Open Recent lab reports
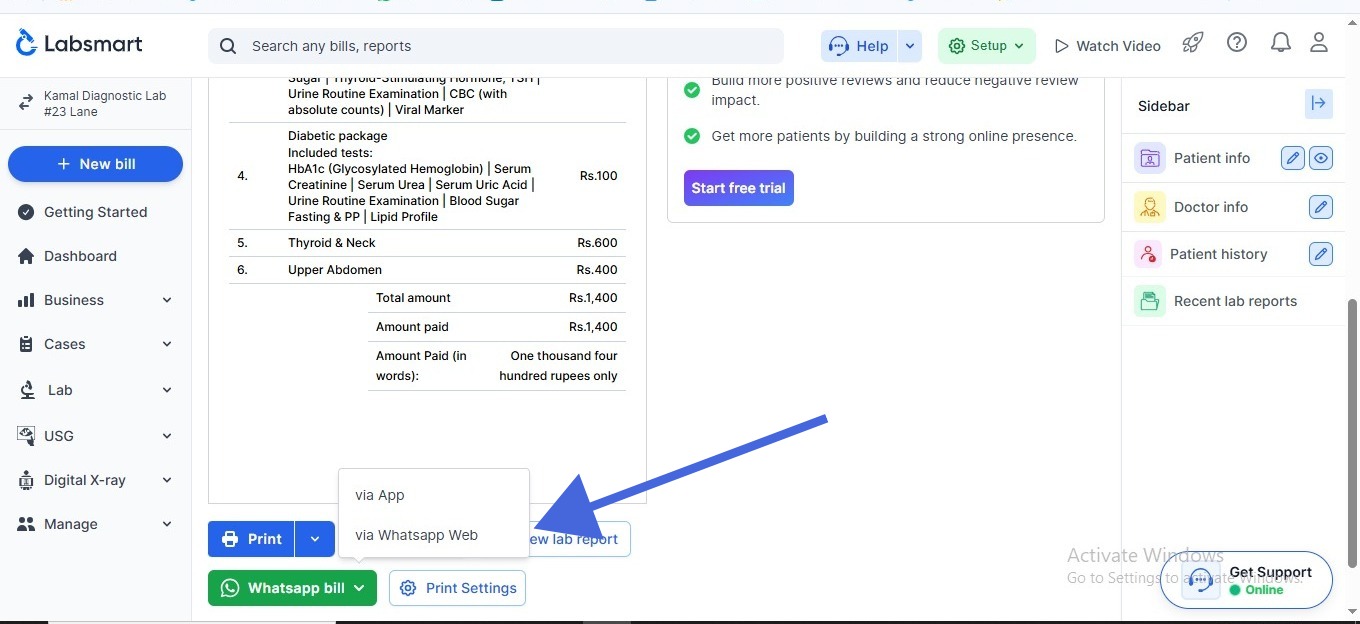 point(1235,301)
